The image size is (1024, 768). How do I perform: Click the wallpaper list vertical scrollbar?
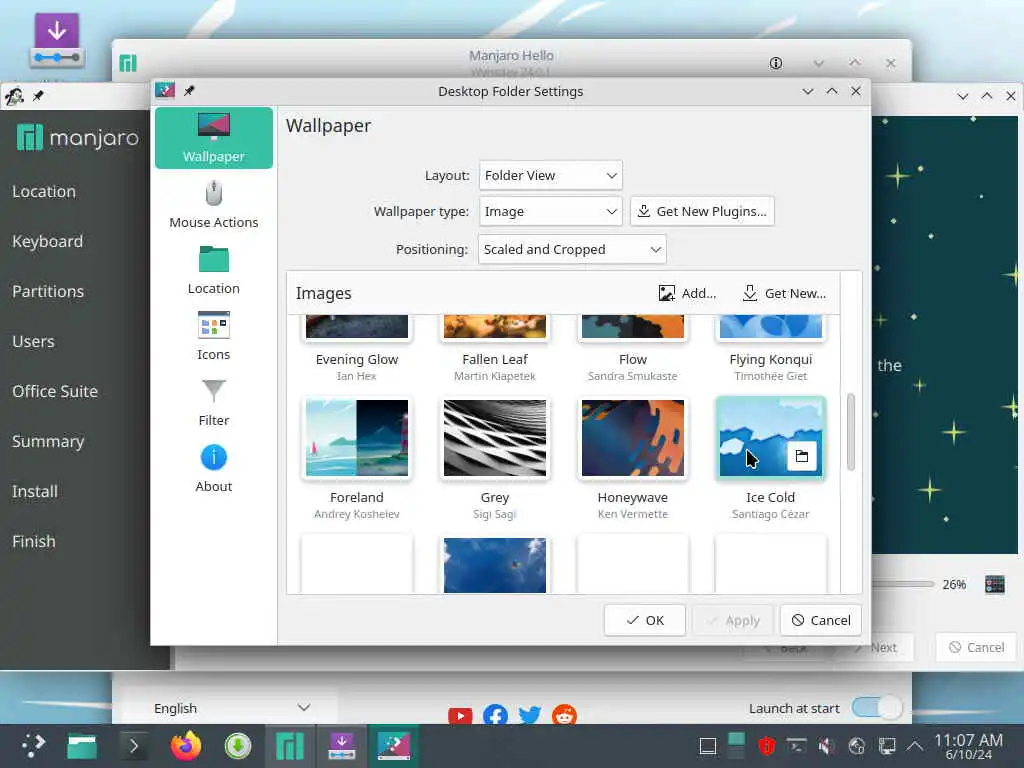(x=850, y=432)
